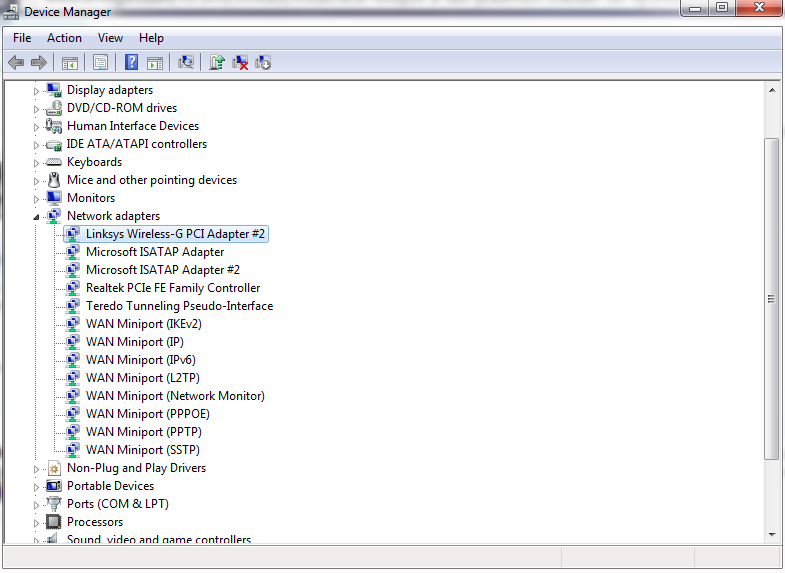
Task: Click the mouse icon beside Mice category
Action: [54, 180]
